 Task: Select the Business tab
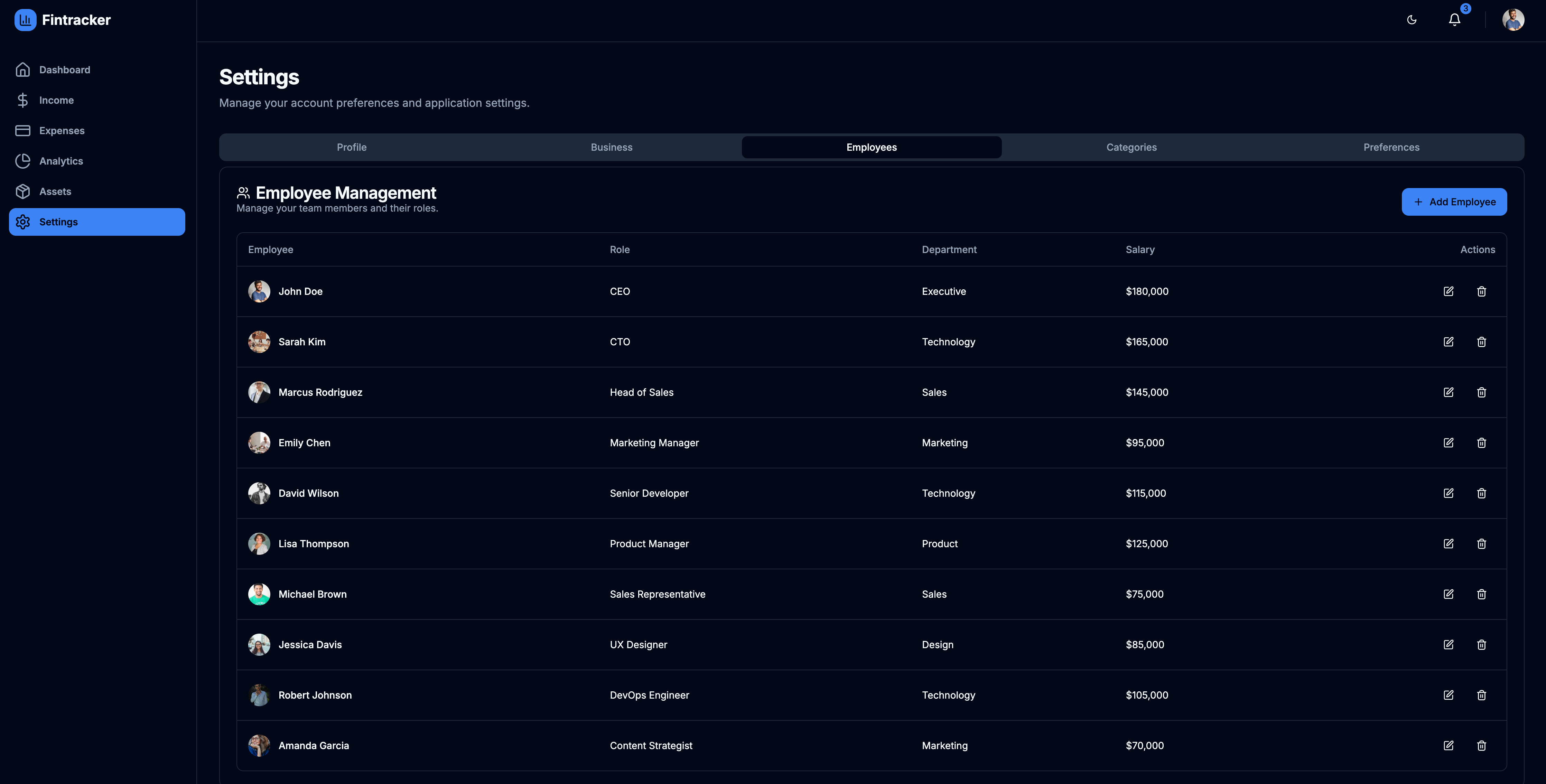[612, 147]
